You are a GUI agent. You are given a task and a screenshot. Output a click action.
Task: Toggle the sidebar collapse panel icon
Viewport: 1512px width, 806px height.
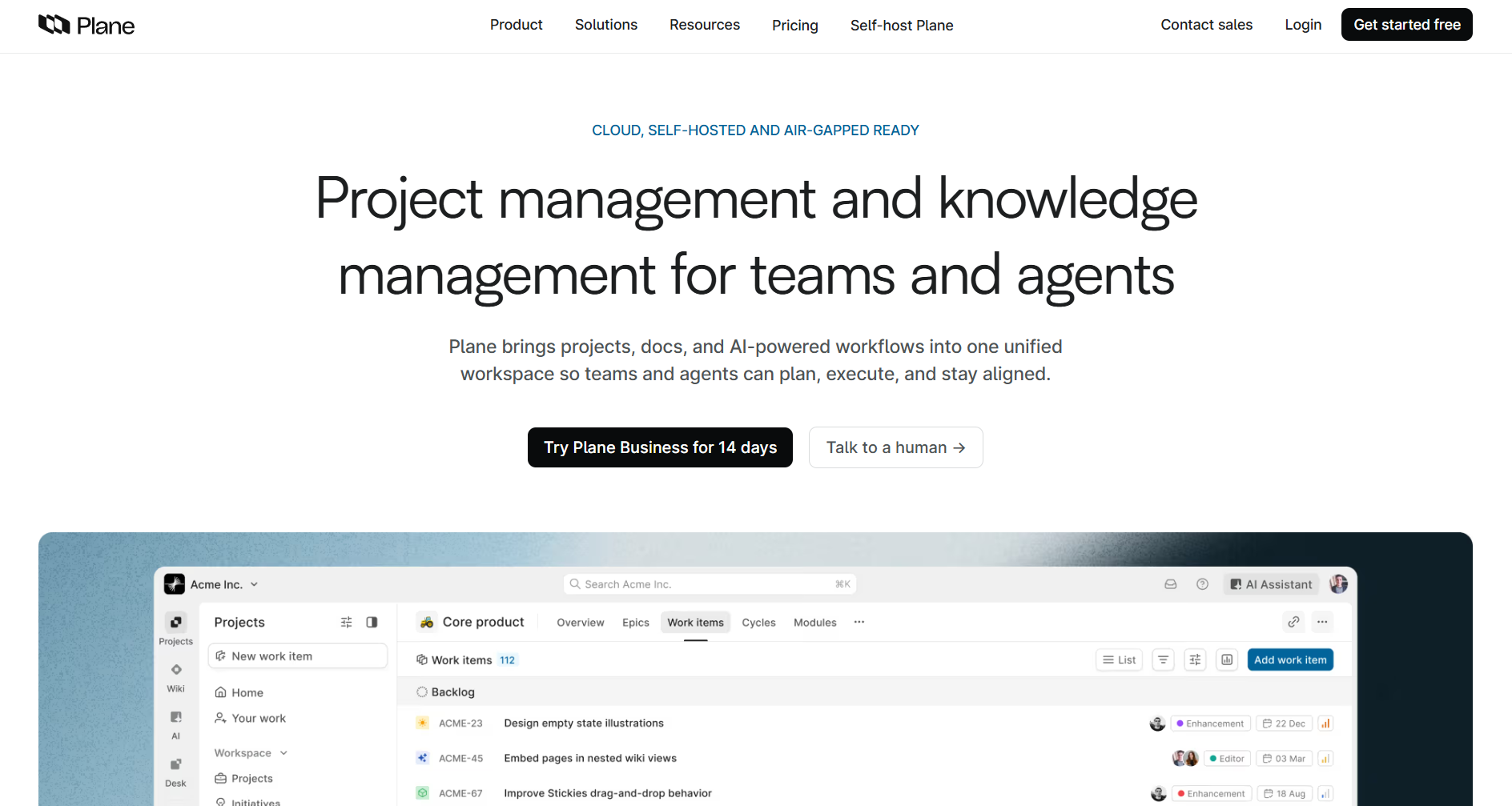(x=372, y=622)
